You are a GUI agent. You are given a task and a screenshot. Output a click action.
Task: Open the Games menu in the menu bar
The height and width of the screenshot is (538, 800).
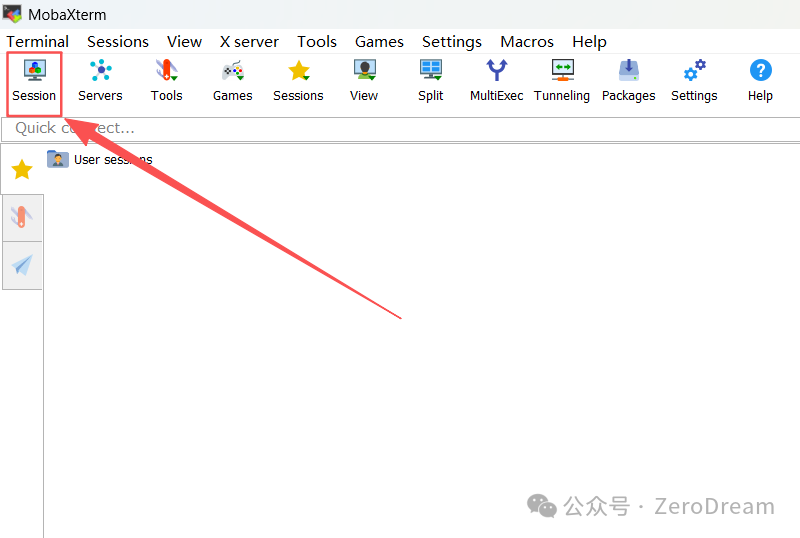(x=379, y=41)
